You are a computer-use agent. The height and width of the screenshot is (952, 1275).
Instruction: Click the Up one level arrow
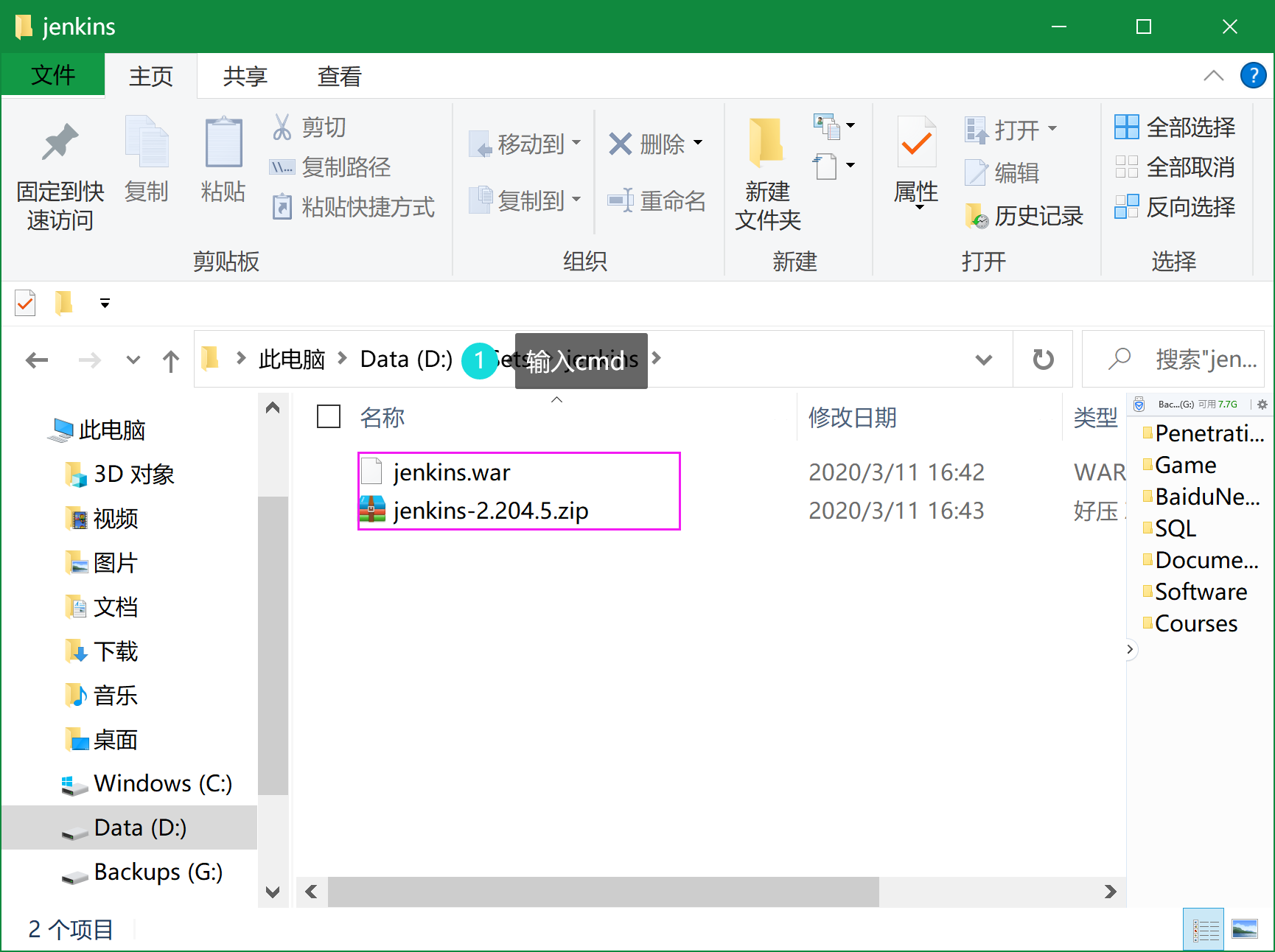(x=170, y=360)
